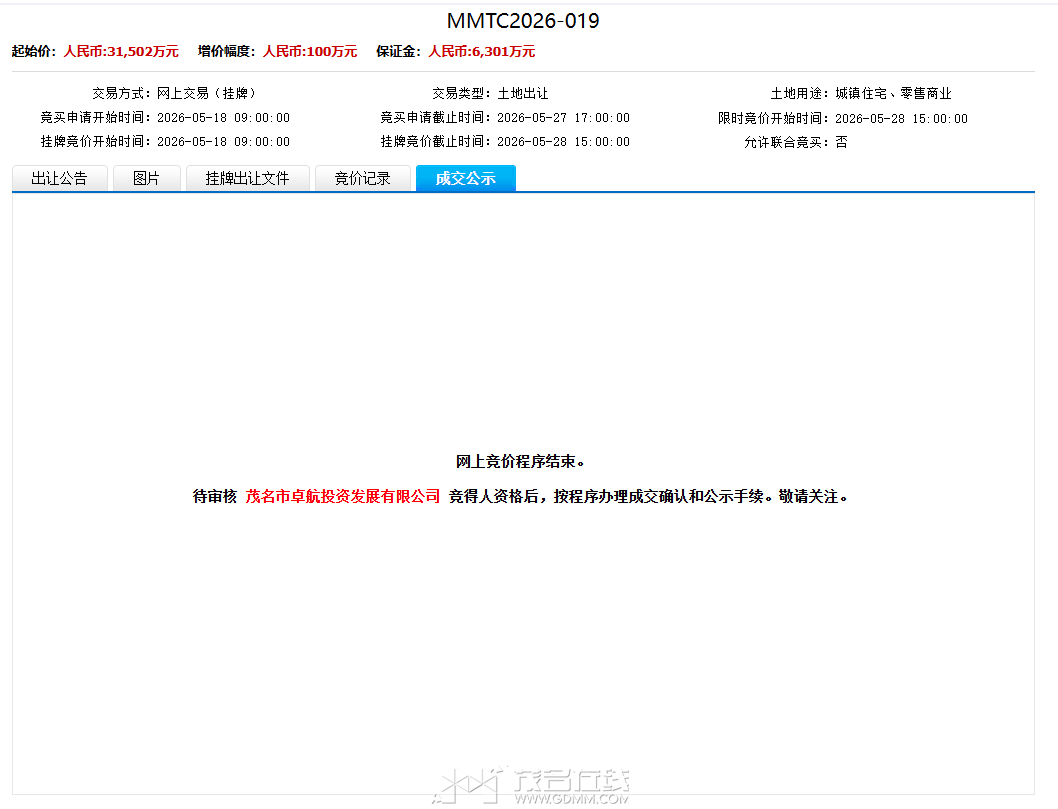The width and height of the screenshot is (1058, 809).
Task: Click the 增价幅度 label
Action: tap(226, 51)
